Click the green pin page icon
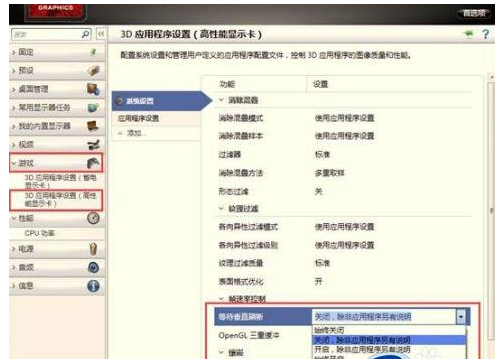Image resolution: width=495 pixels, height=362 pixels. (x=469, y=34)
